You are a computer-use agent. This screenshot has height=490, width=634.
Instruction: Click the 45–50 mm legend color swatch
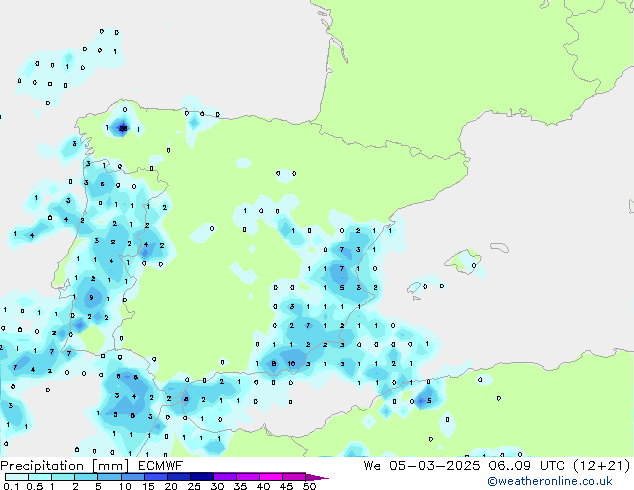tap(294, 477)
